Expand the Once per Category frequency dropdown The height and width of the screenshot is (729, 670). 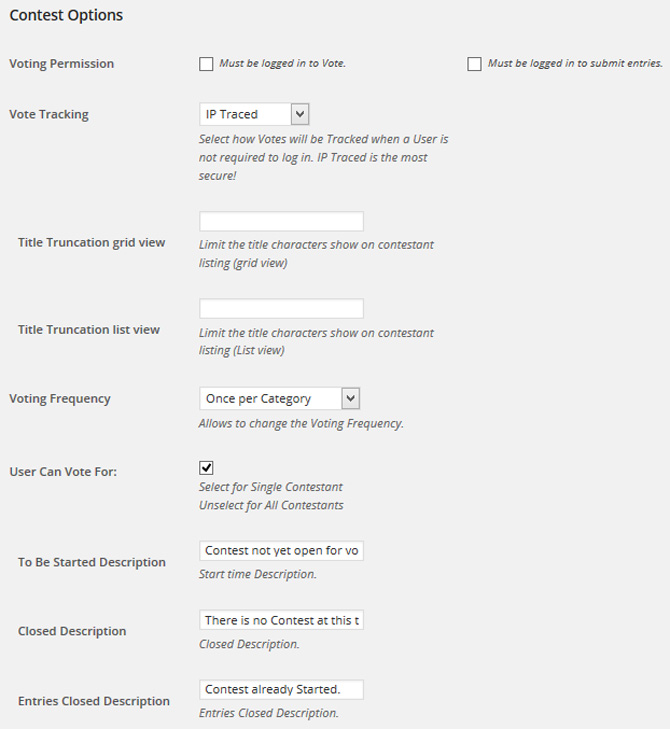click(x=280, y=398)
